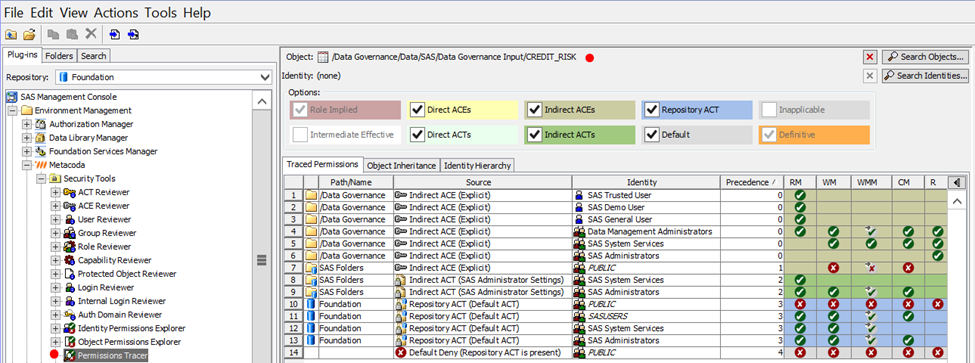The height and width of the screenshot is (363, 975).
Task: Click the paste toolbar icon
Action: 72,34
